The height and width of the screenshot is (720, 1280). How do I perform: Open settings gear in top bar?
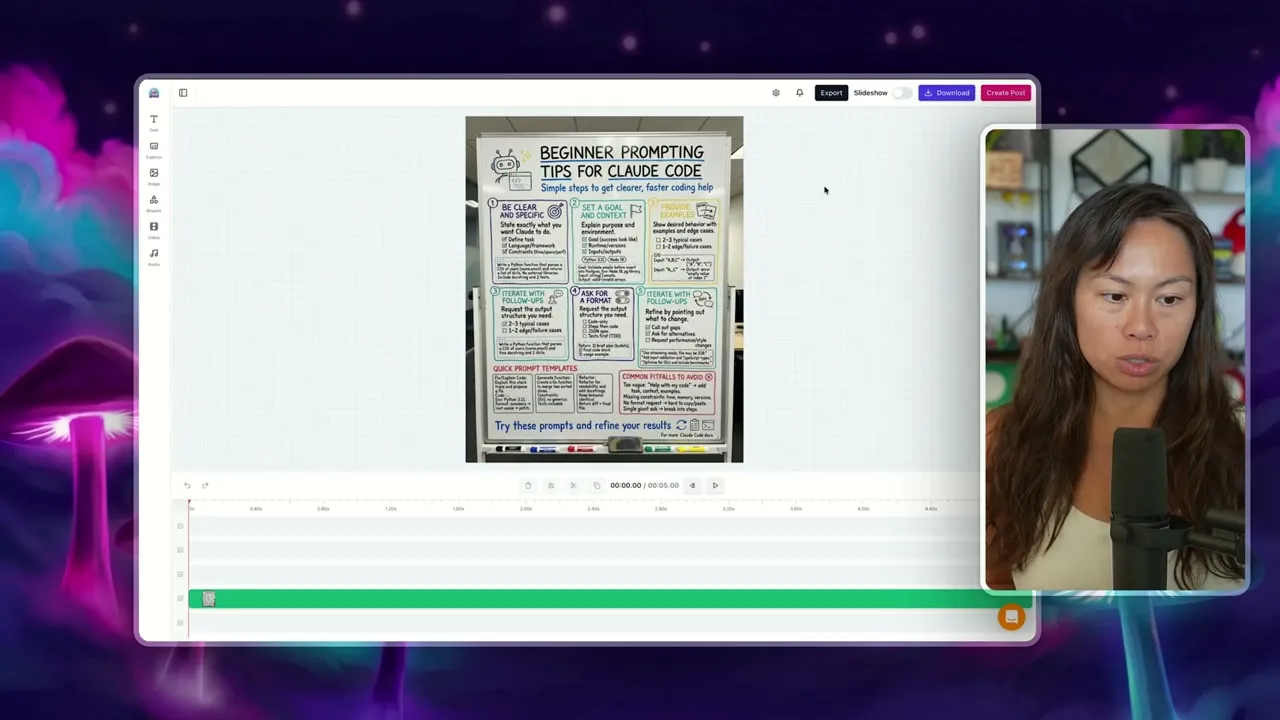pos(776,93)
